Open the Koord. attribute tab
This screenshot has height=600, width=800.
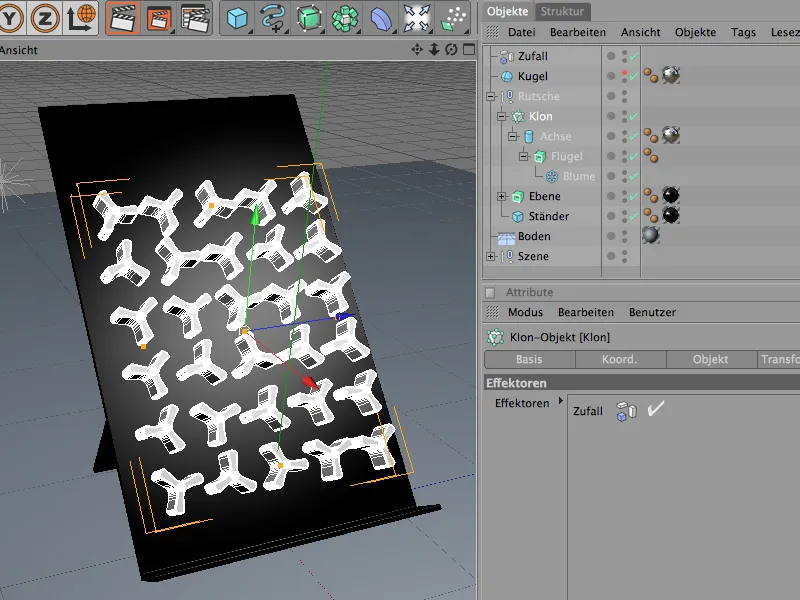coord(620,360)
